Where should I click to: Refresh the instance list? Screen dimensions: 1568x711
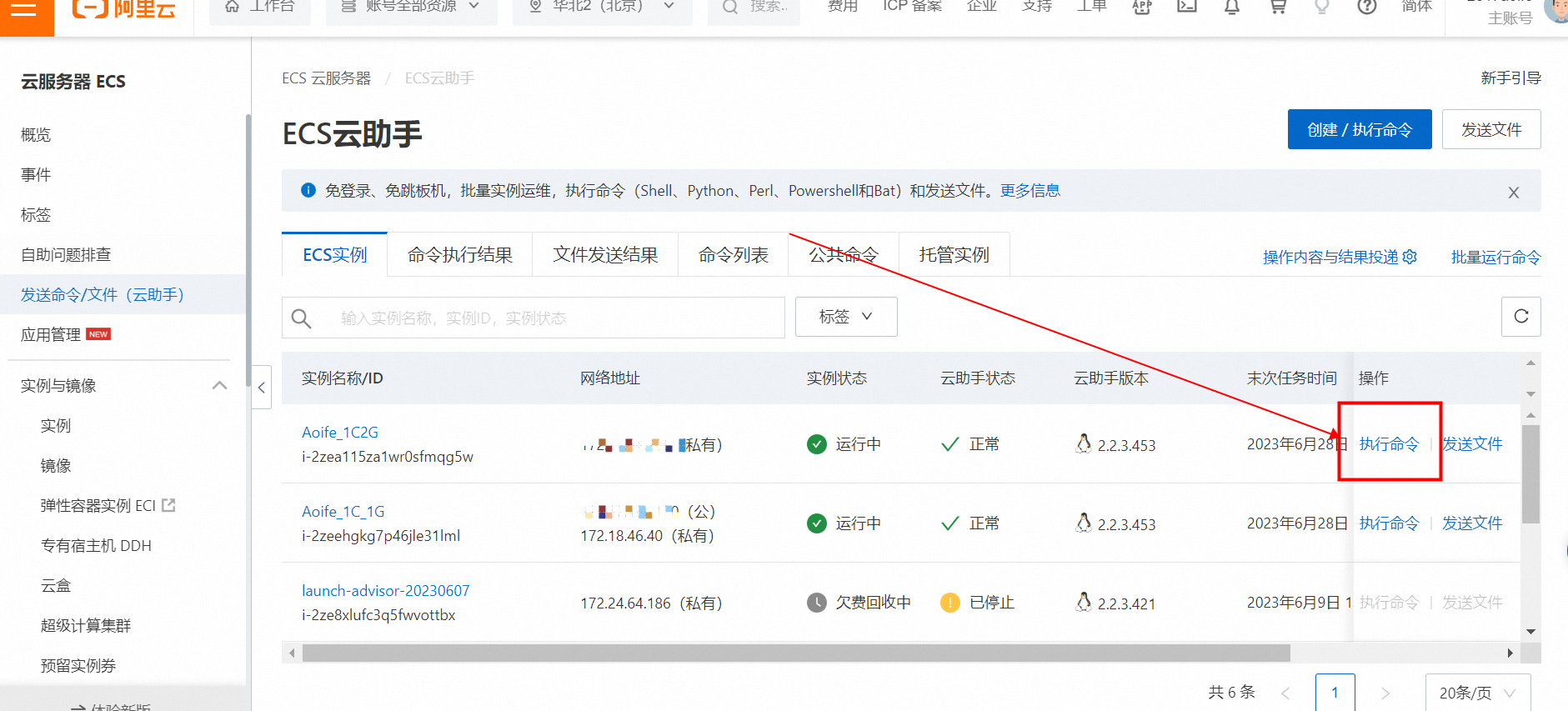pyautogui.click(x=1521, y=317)
